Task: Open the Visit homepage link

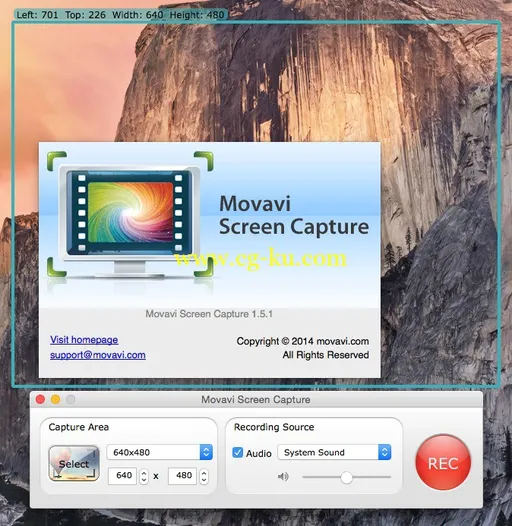Action: click(84, 340)
